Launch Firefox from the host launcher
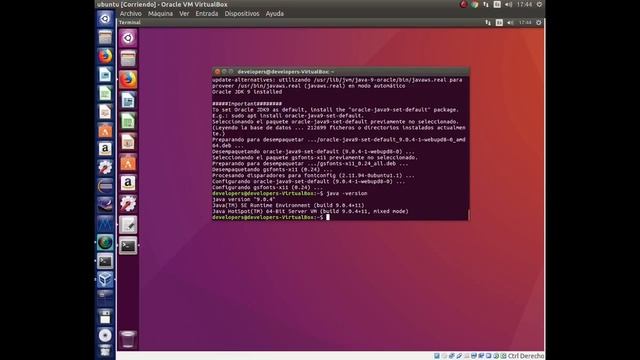 (105, 56)
